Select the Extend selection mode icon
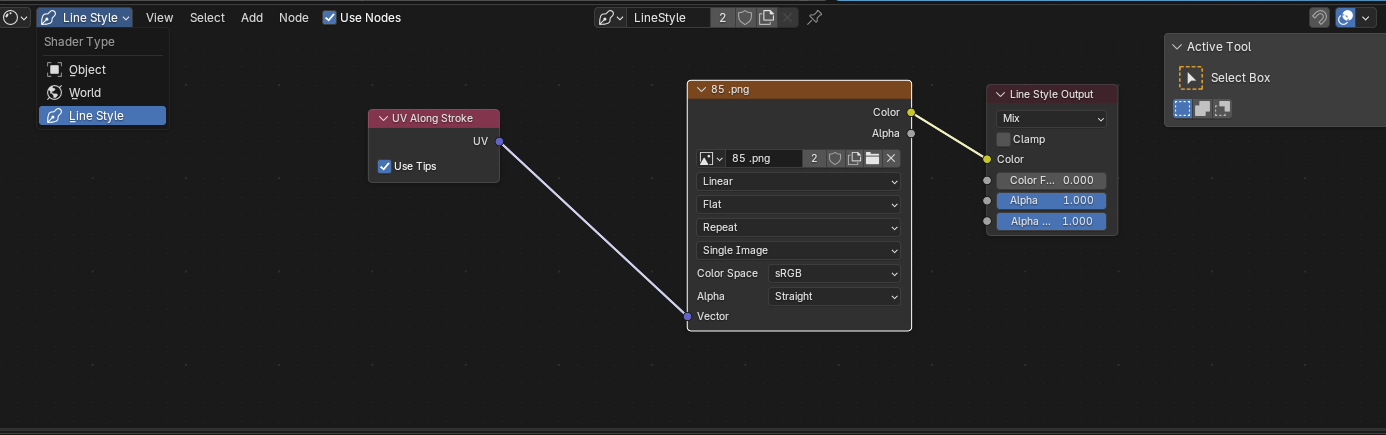 [1203, 108]
